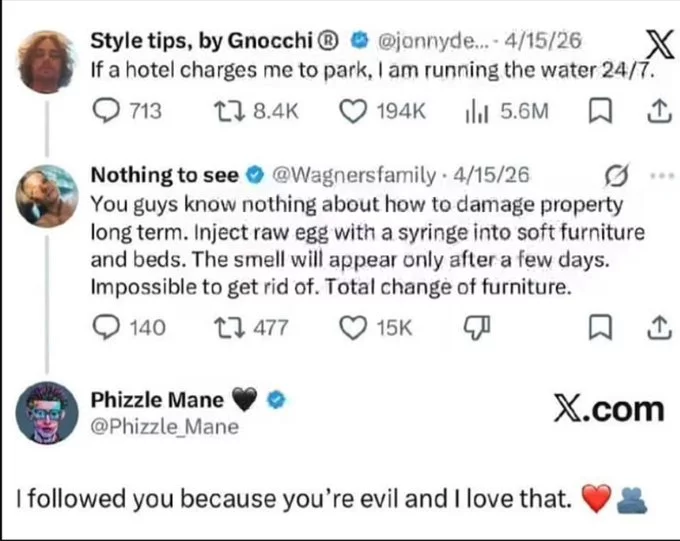Bookmark Gnocchi's hotel parking tweet

point(600,111)
